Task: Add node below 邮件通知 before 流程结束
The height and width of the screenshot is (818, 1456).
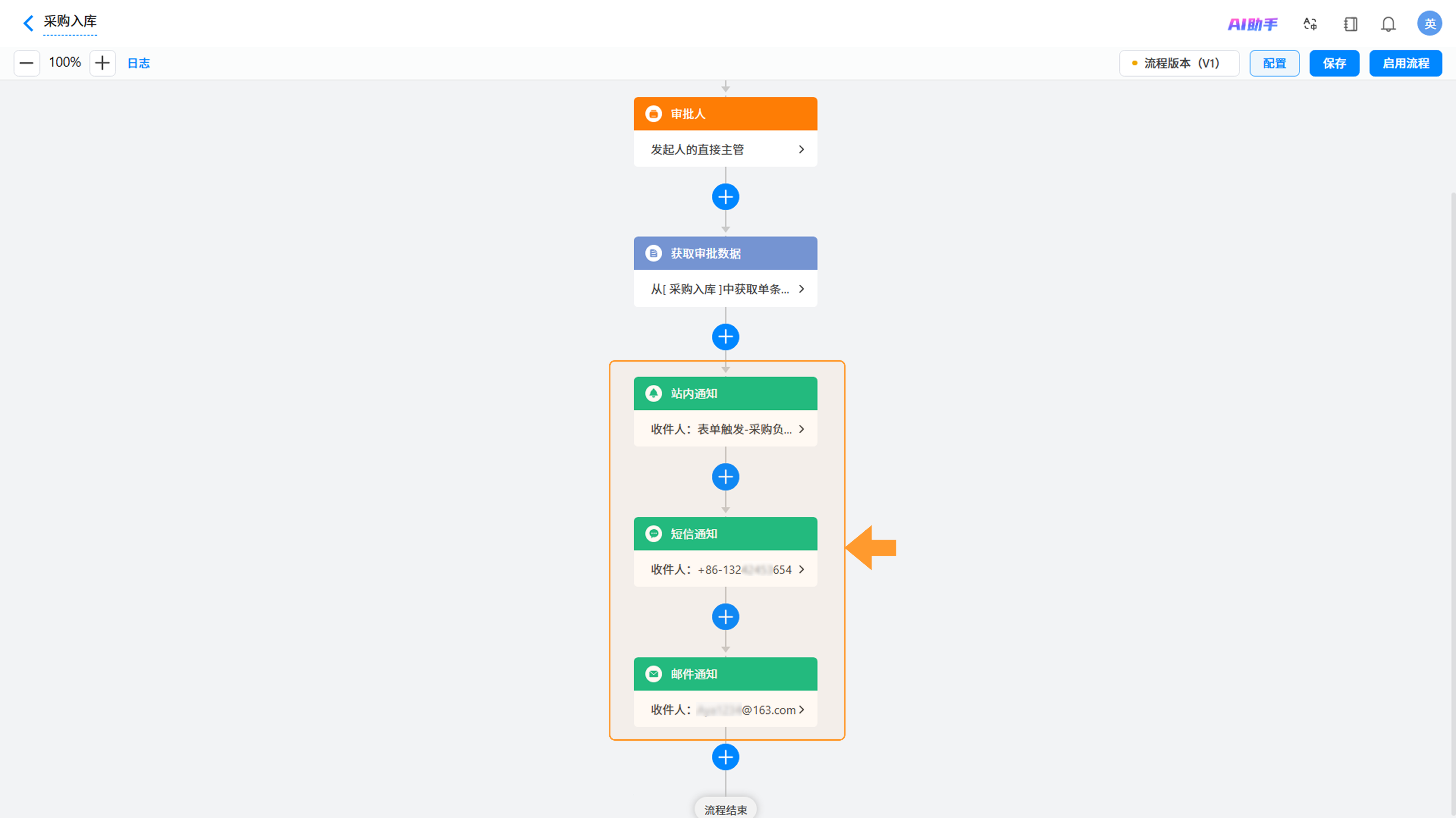Action: (x=726, y=757)
